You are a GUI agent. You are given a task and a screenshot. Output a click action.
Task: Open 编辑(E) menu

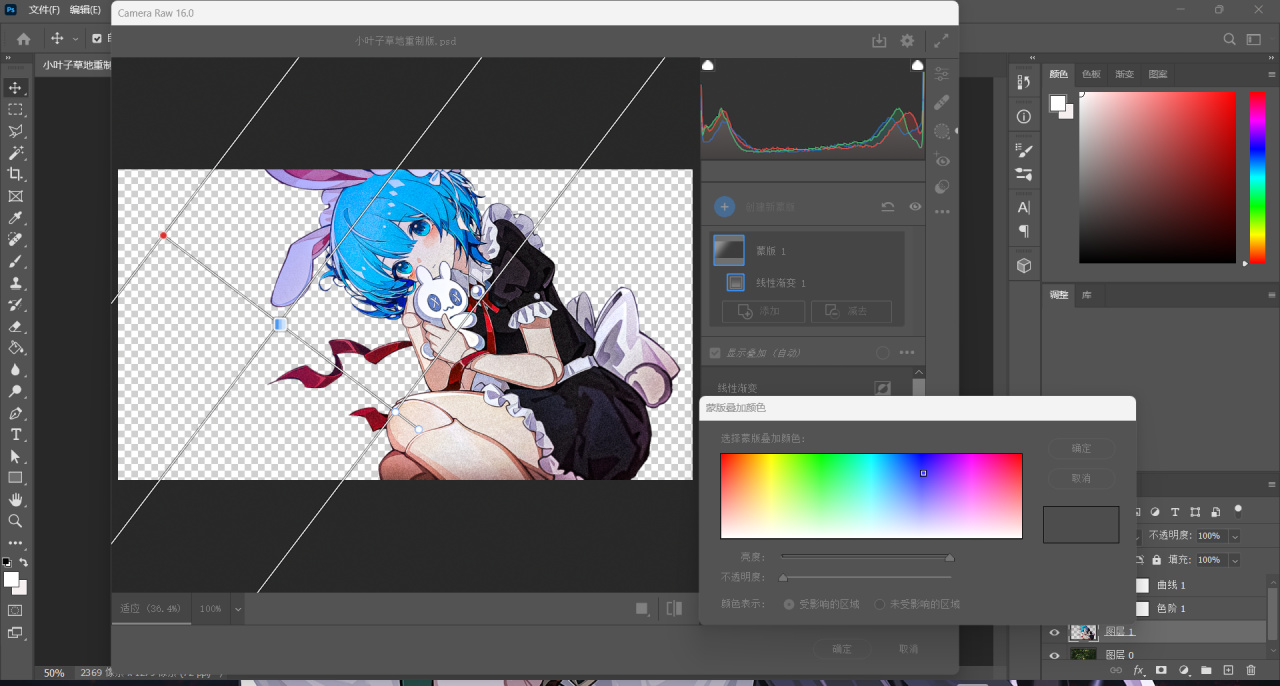coord(85,9)
